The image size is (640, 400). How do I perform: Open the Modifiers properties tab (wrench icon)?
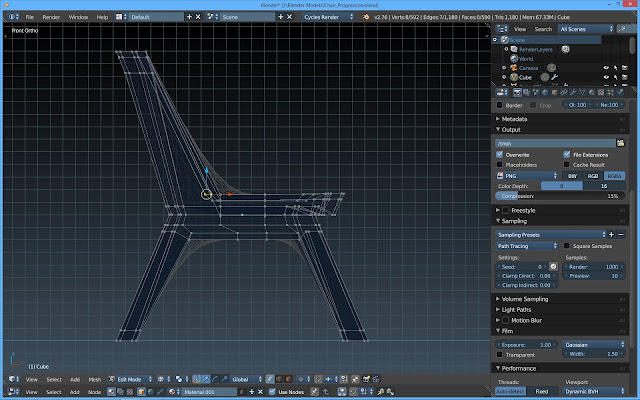[573, 93]
